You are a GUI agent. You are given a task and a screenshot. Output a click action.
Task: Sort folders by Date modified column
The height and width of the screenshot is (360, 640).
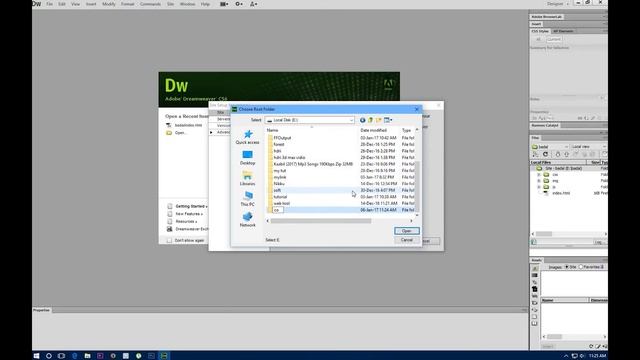pos(373,130)
